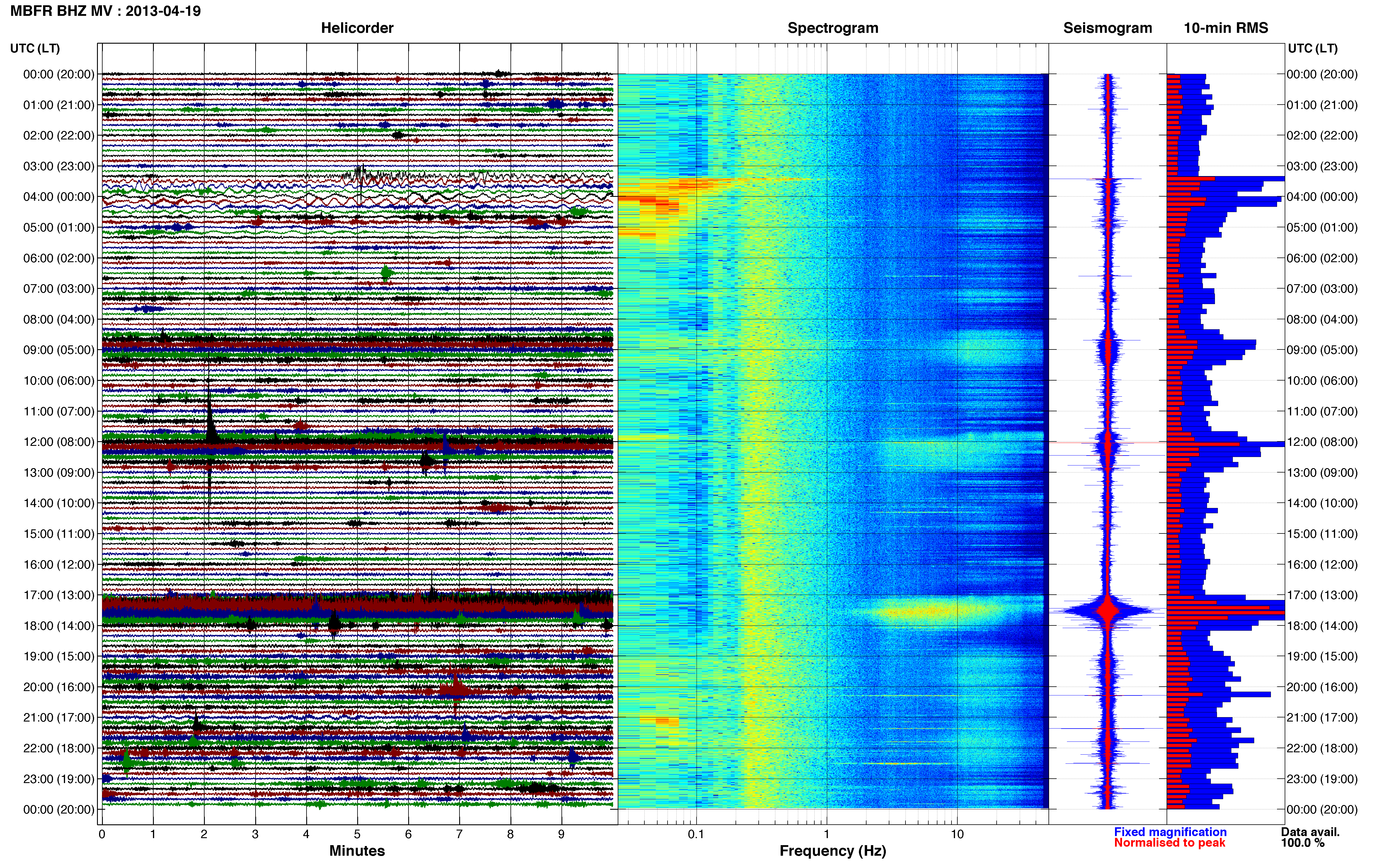Click left time label '02:00 (22:00)'
The height and width of the screenshot is (868, 1389).
(59, 135)
